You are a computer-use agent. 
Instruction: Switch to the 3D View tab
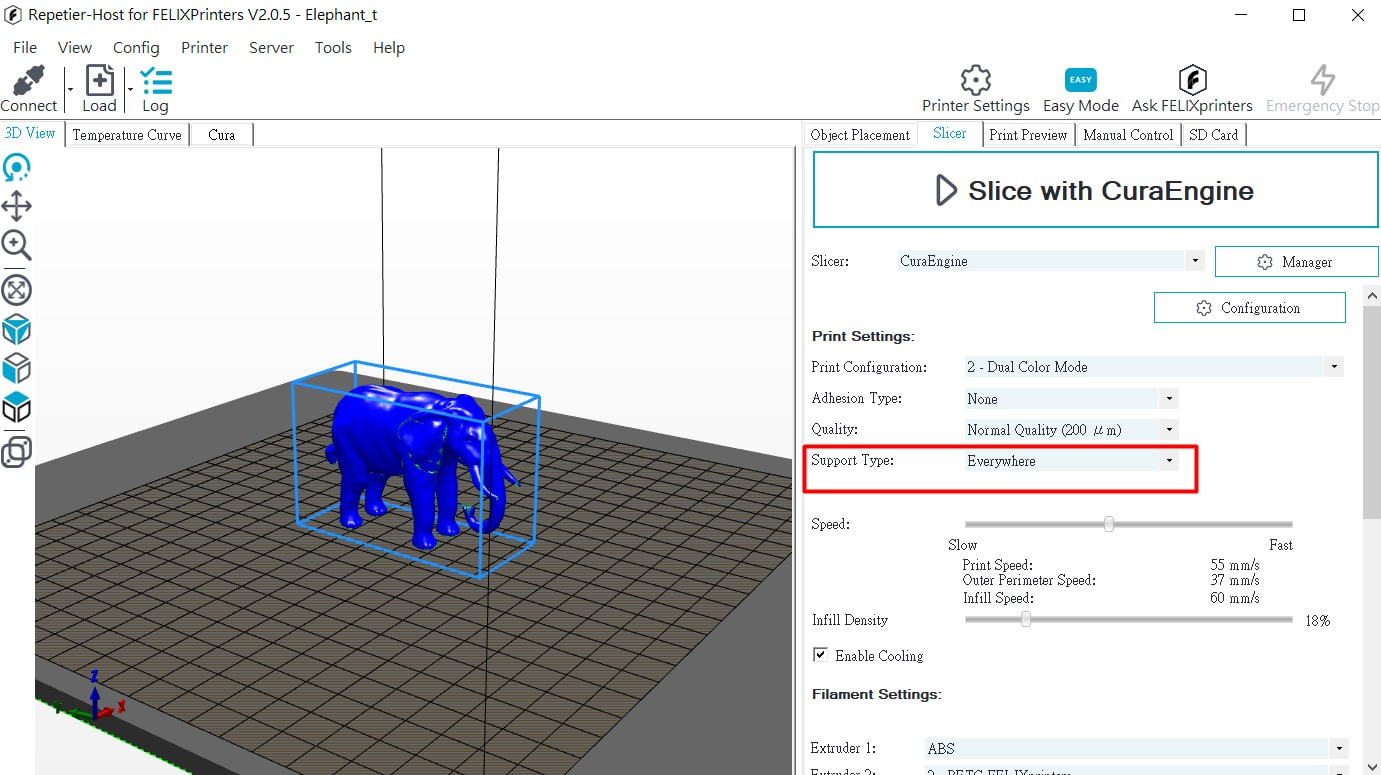point(31,134)
